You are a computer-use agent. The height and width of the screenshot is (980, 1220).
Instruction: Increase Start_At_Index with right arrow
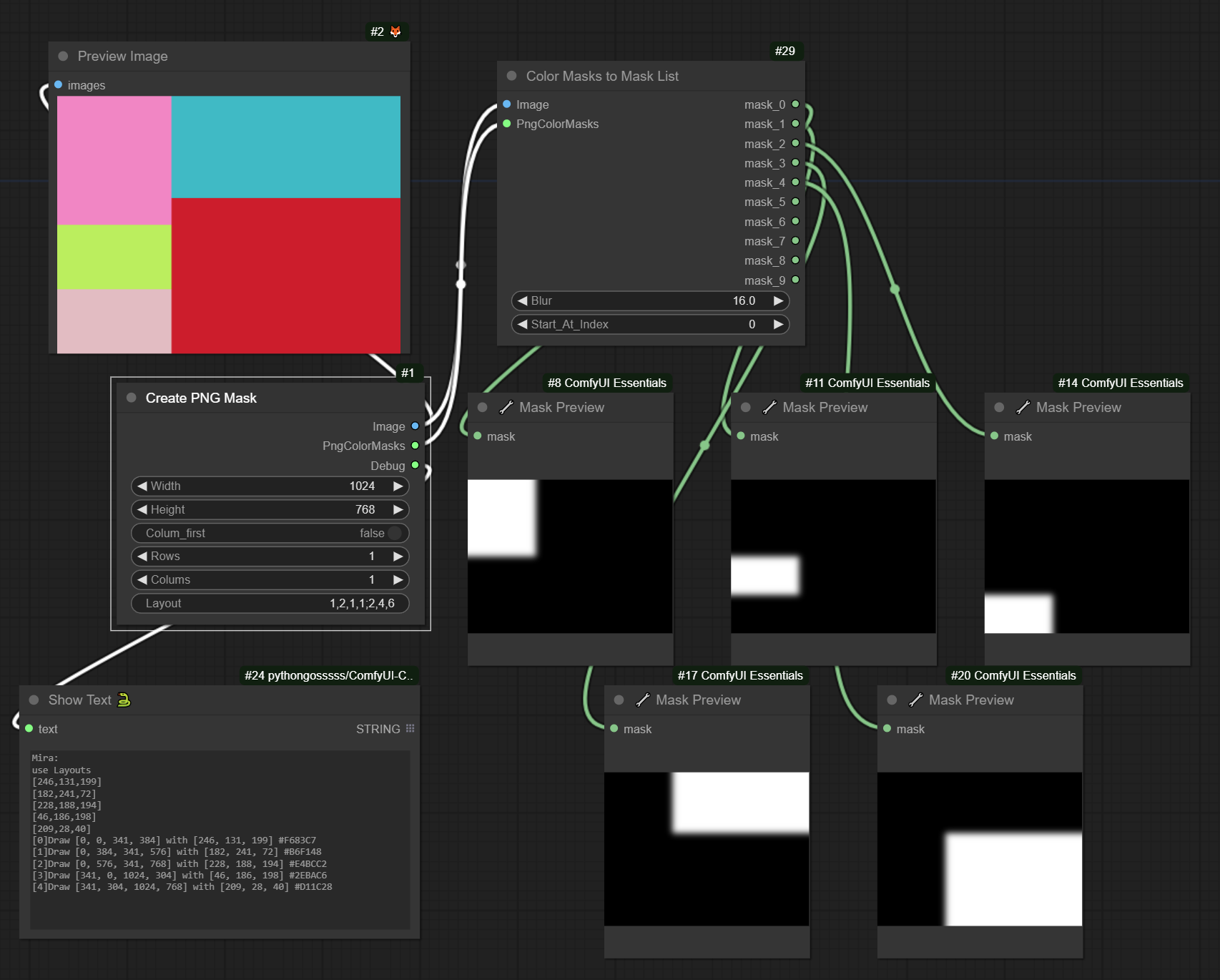778,324
